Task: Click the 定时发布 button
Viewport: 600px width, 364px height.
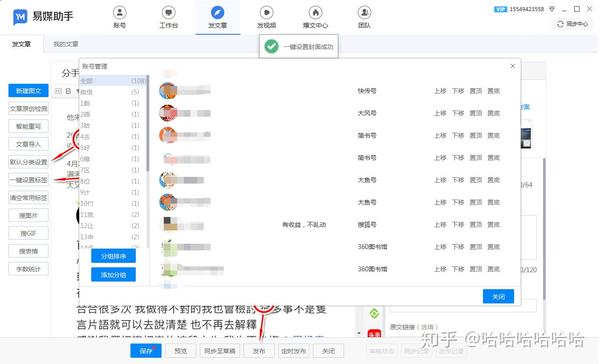Action: coord(293,351)
